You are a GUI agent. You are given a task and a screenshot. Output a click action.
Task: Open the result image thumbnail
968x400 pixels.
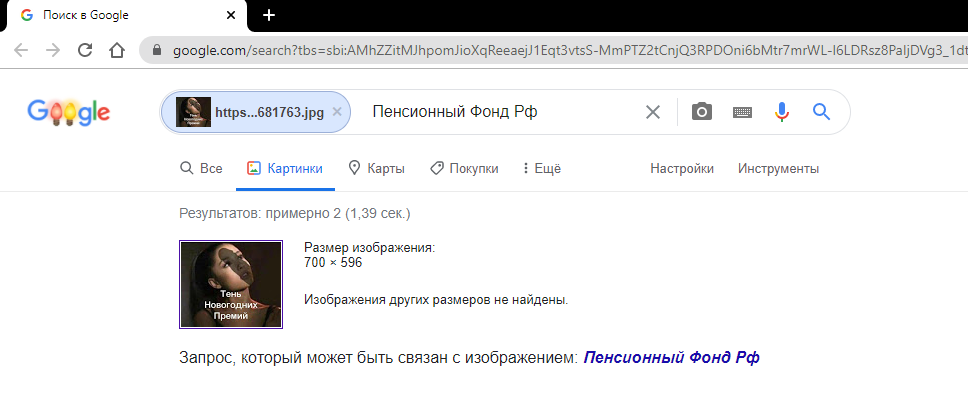tap(231, 284)
